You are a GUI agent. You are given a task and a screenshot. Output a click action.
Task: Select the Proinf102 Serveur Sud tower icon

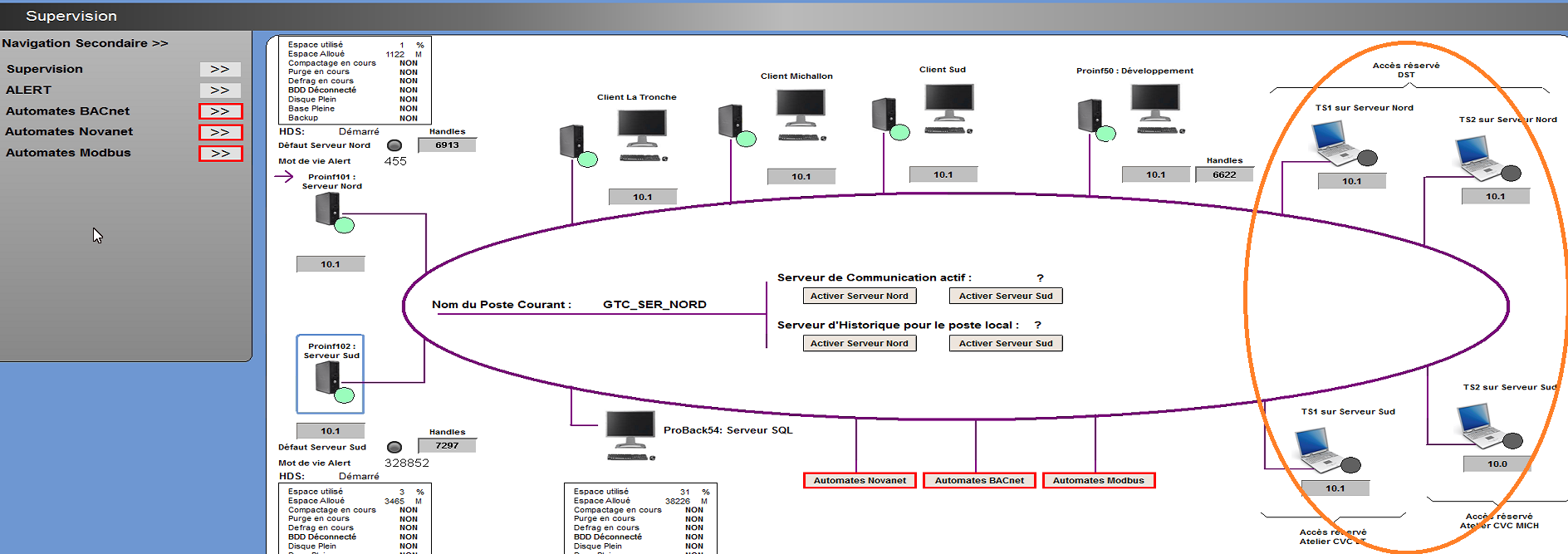pos(328,379)
